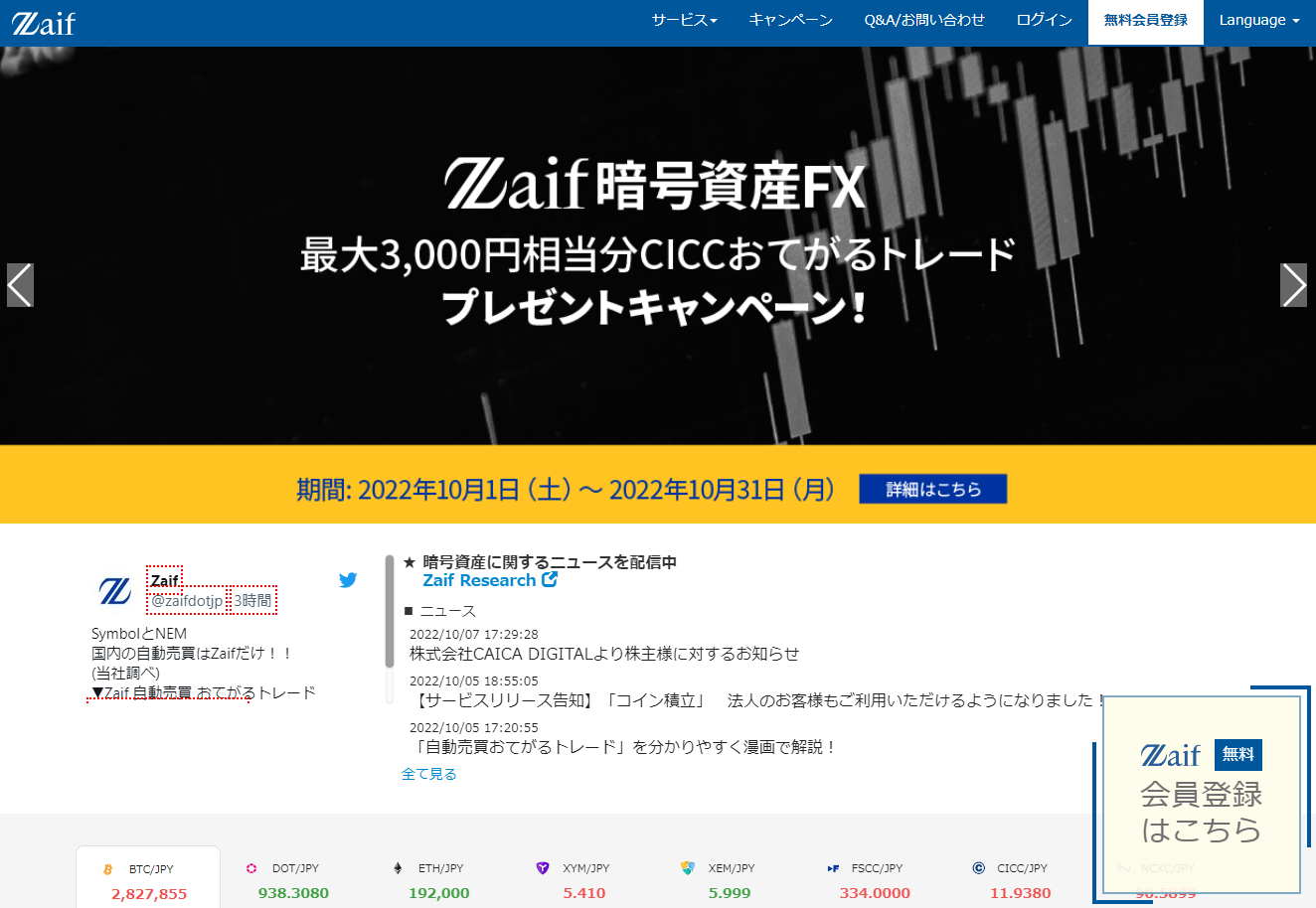The image size is (1316, 908).
Task: Select the NEM XEM/JPY coin icon
Action: (x=688, y=867)
